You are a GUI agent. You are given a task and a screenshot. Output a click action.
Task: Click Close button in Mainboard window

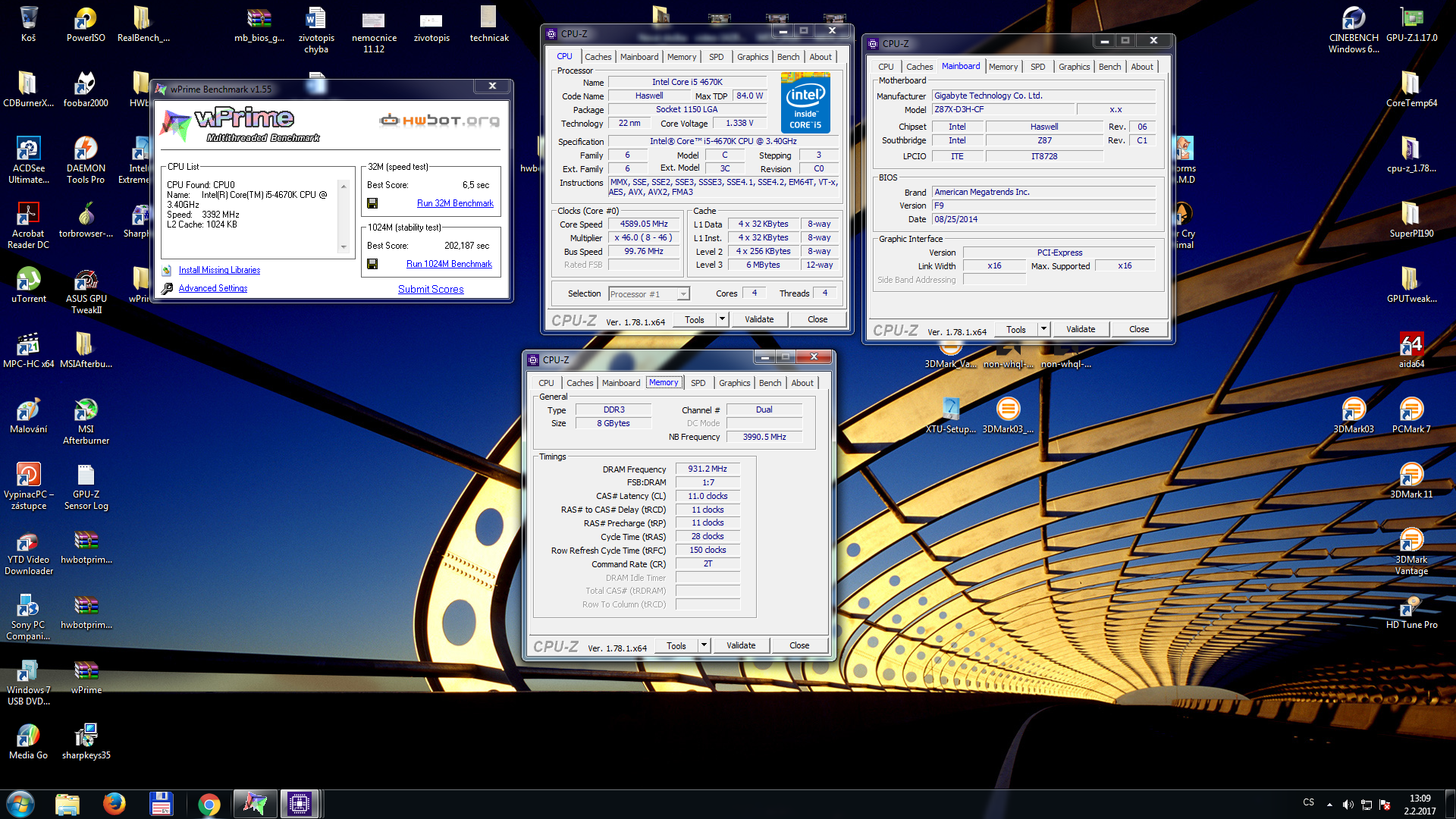click(x=1139, y=329)
